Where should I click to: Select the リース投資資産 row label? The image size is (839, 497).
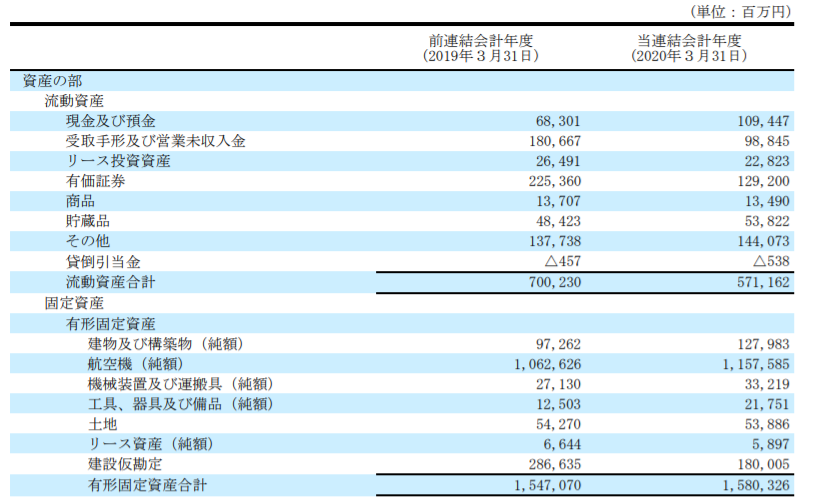(x=118, y=161)
